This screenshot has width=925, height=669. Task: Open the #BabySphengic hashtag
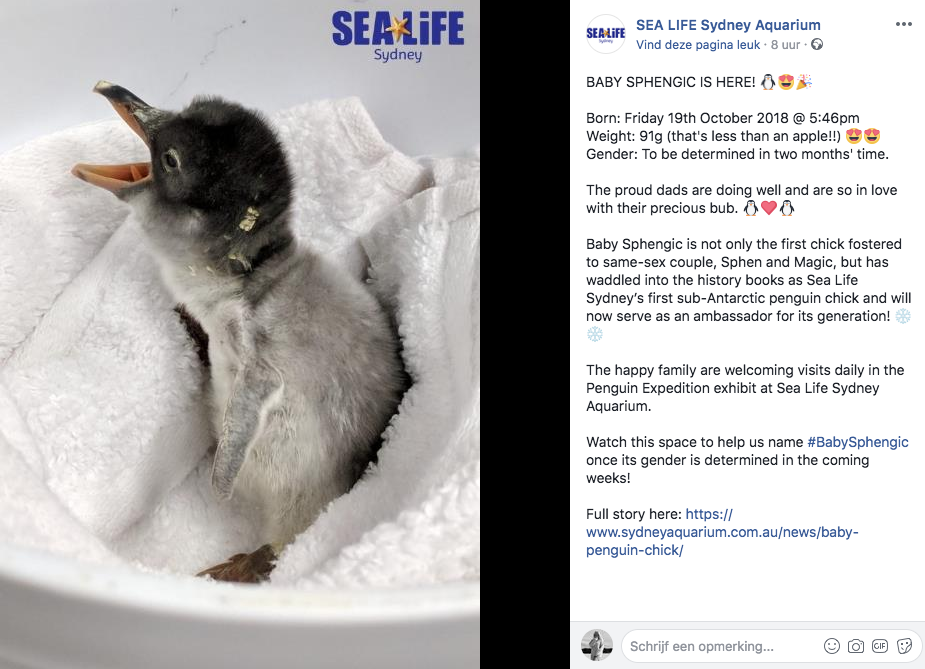click(858, 442)
